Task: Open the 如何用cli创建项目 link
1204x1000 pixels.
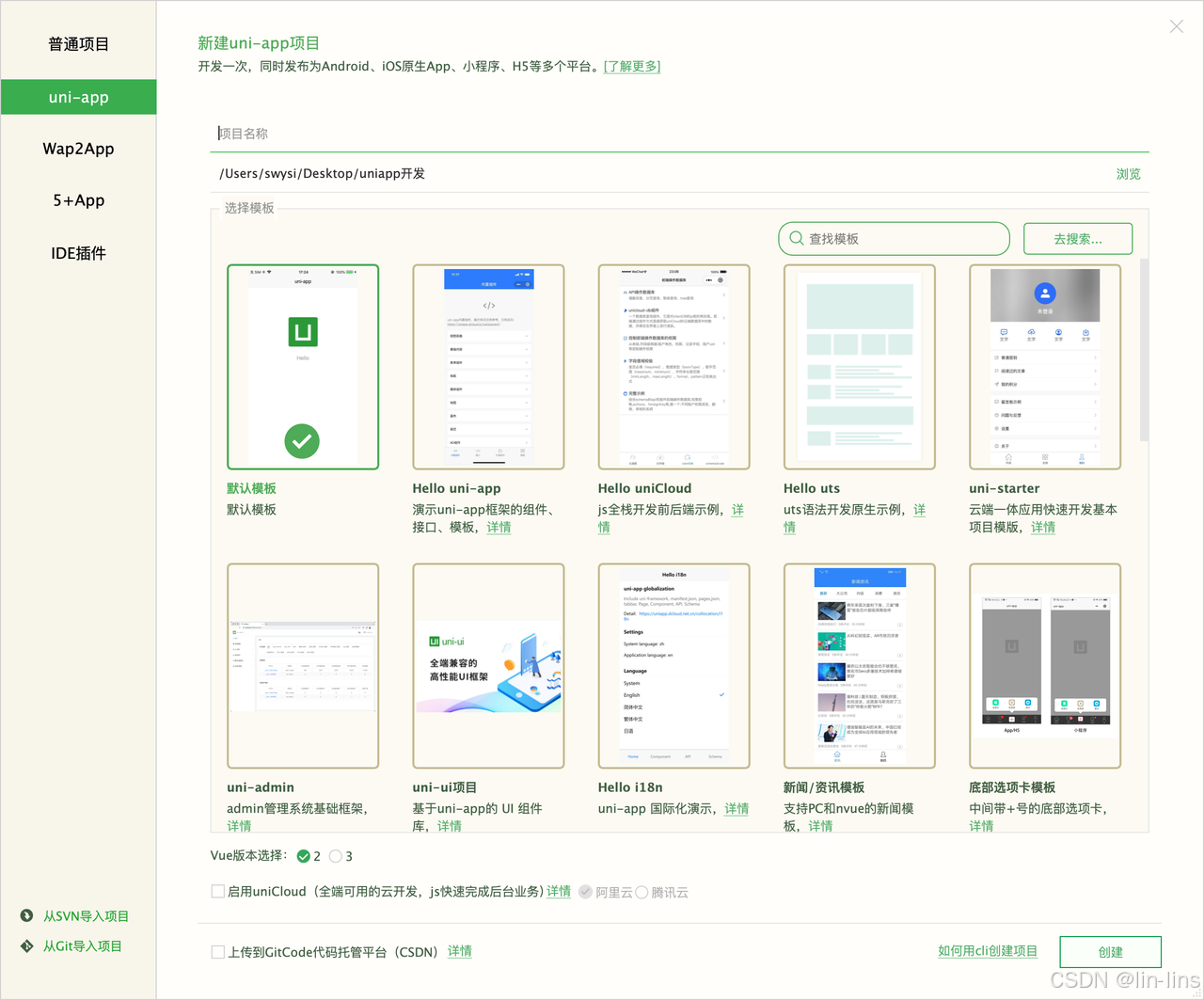Action: coord(988,951)
